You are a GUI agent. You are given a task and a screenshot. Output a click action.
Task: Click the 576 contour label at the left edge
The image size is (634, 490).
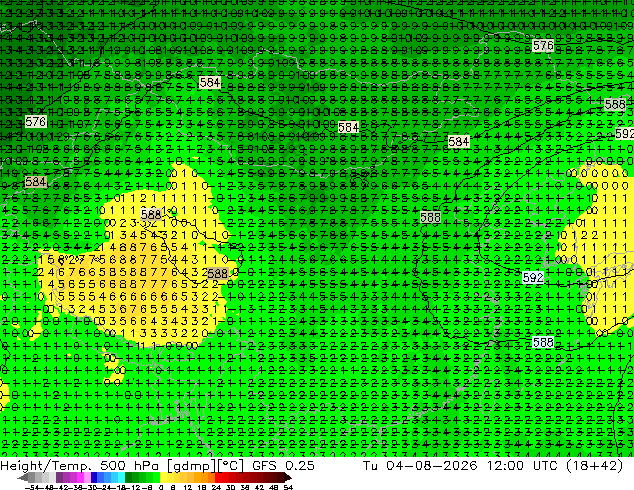coord(36,121)
